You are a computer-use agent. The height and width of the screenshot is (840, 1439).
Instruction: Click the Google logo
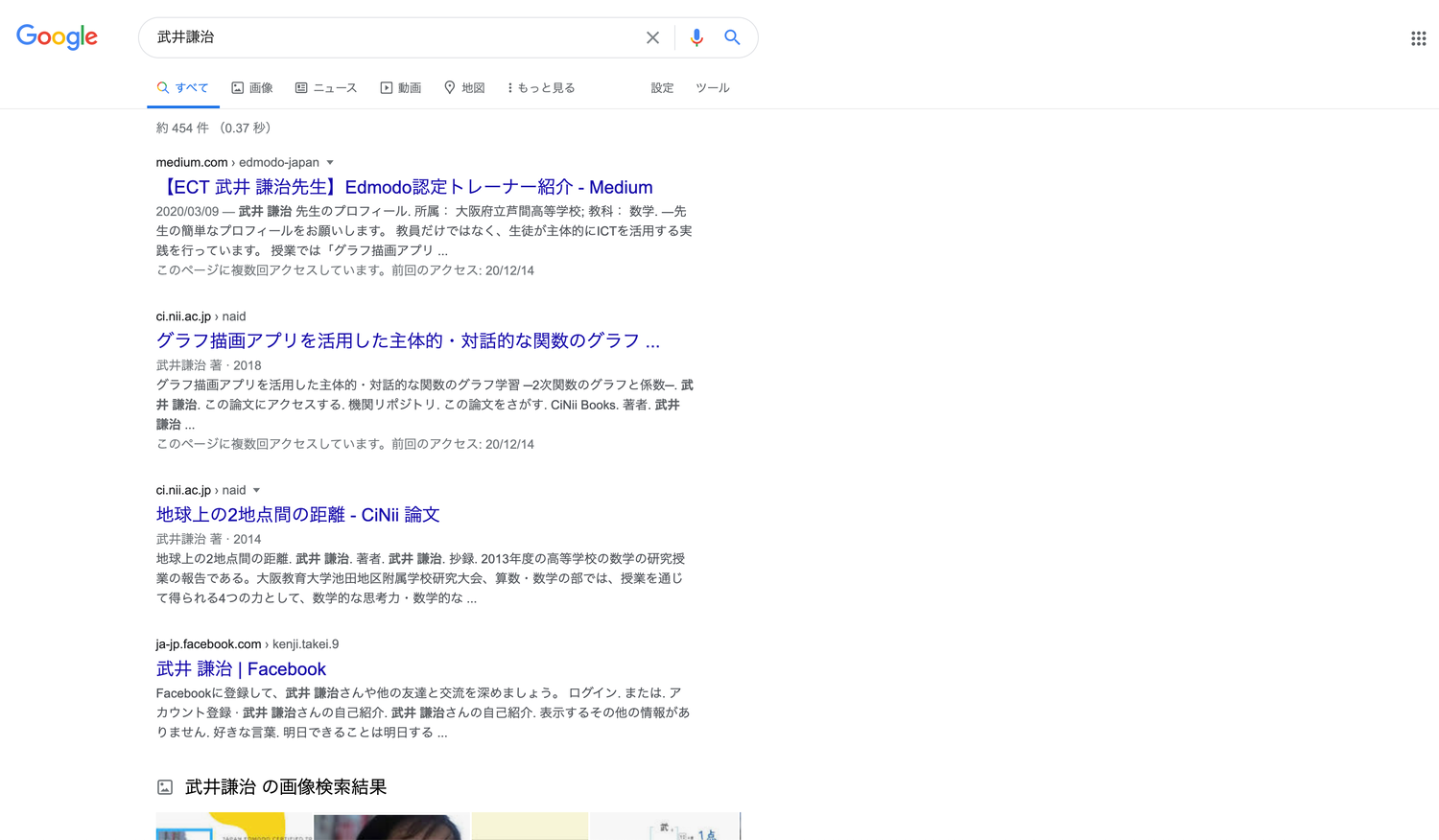click(x=57, y=37)
